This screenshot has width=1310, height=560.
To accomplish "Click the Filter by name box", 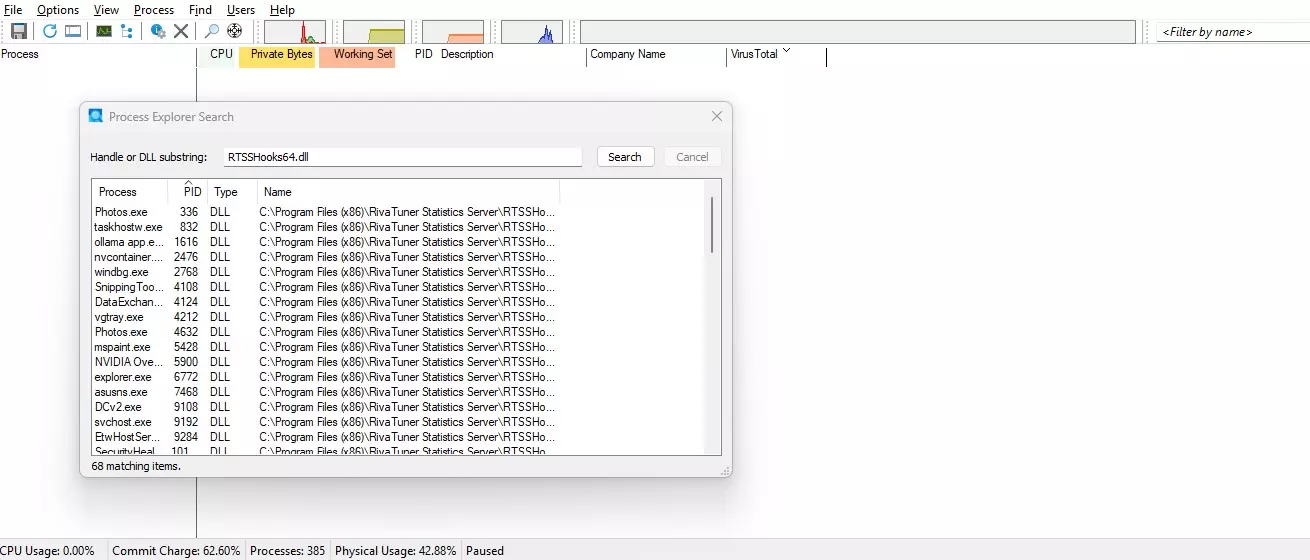I will tap(1232, 32).
